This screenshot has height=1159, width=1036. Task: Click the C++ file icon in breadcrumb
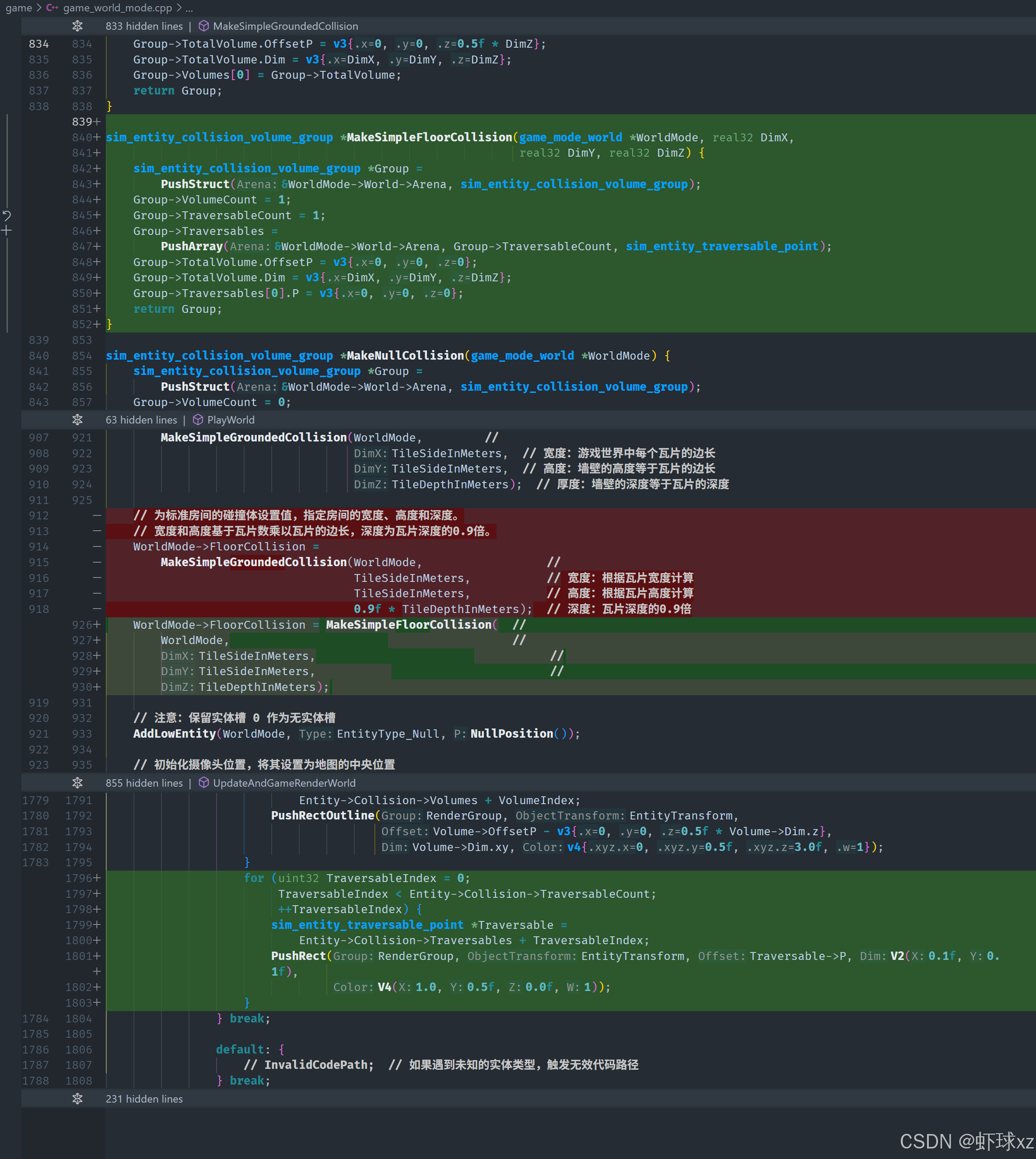click(x=52, y=8)
